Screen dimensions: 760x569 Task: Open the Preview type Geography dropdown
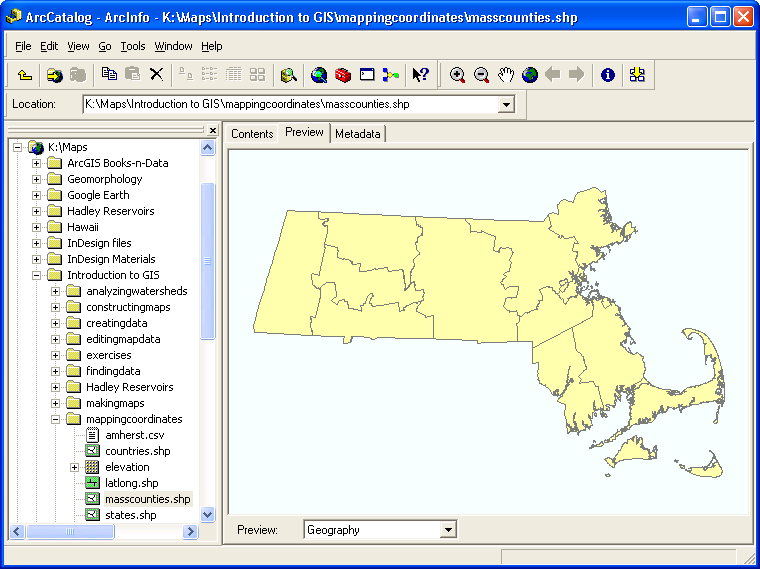pos(448,530)
